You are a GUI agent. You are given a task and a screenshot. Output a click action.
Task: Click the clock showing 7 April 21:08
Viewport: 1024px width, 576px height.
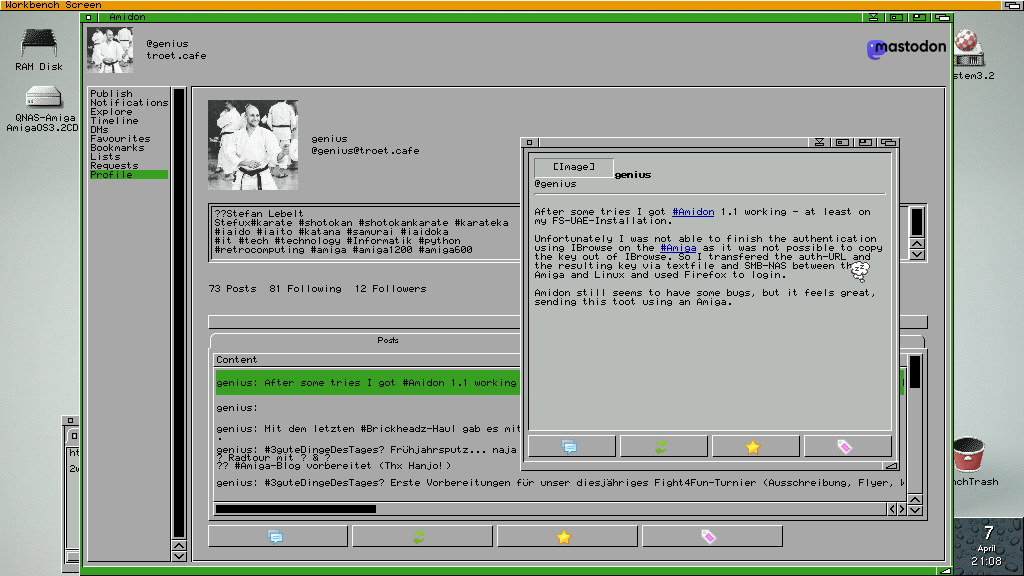[x=987, y=546]
